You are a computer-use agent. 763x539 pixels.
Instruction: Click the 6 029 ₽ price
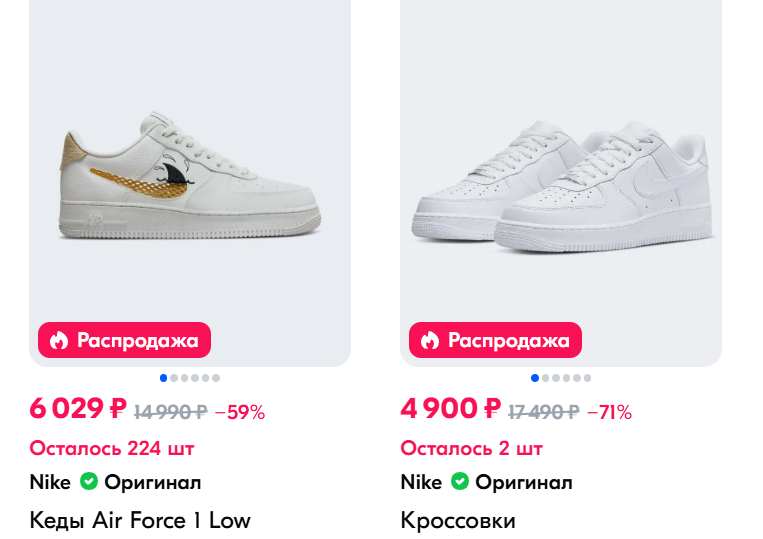(x=78, y=409)
